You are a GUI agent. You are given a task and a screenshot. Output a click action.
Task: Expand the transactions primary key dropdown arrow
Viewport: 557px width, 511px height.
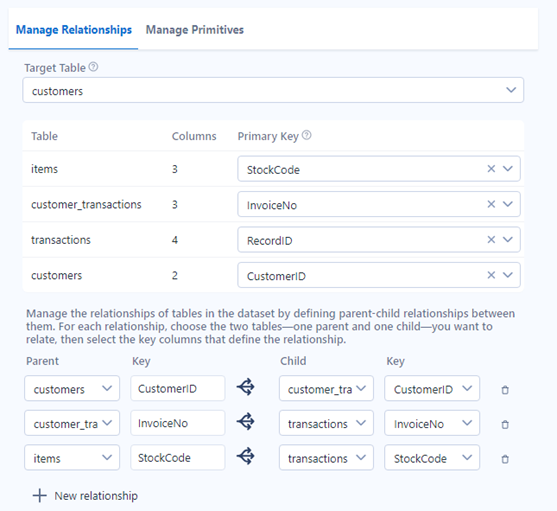pyautogui.click(x=508, y=240)
